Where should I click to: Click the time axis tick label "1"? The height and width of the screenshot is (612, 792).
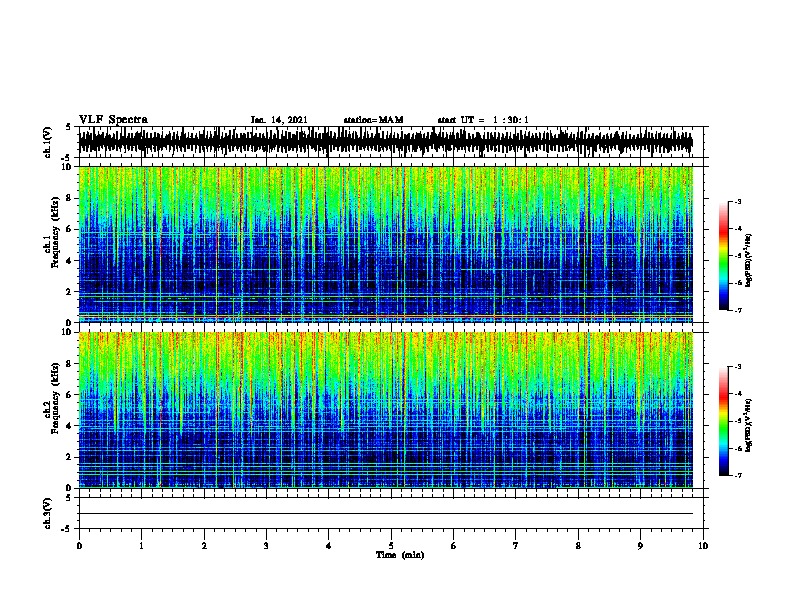141,546
